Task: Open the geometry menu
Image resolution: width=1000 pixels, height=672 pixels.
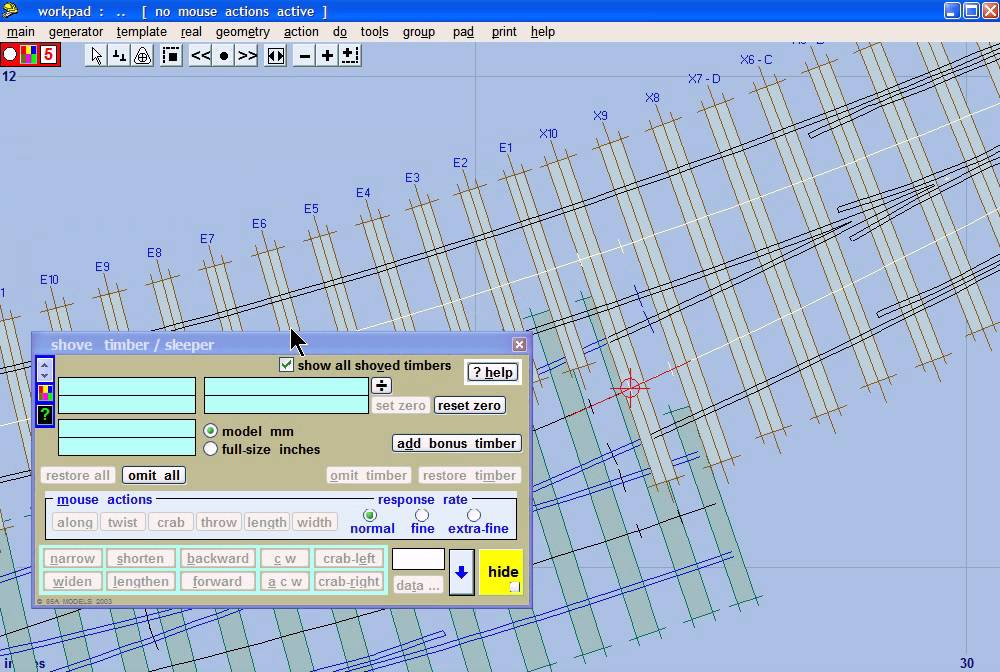Action: click(242, 32)
